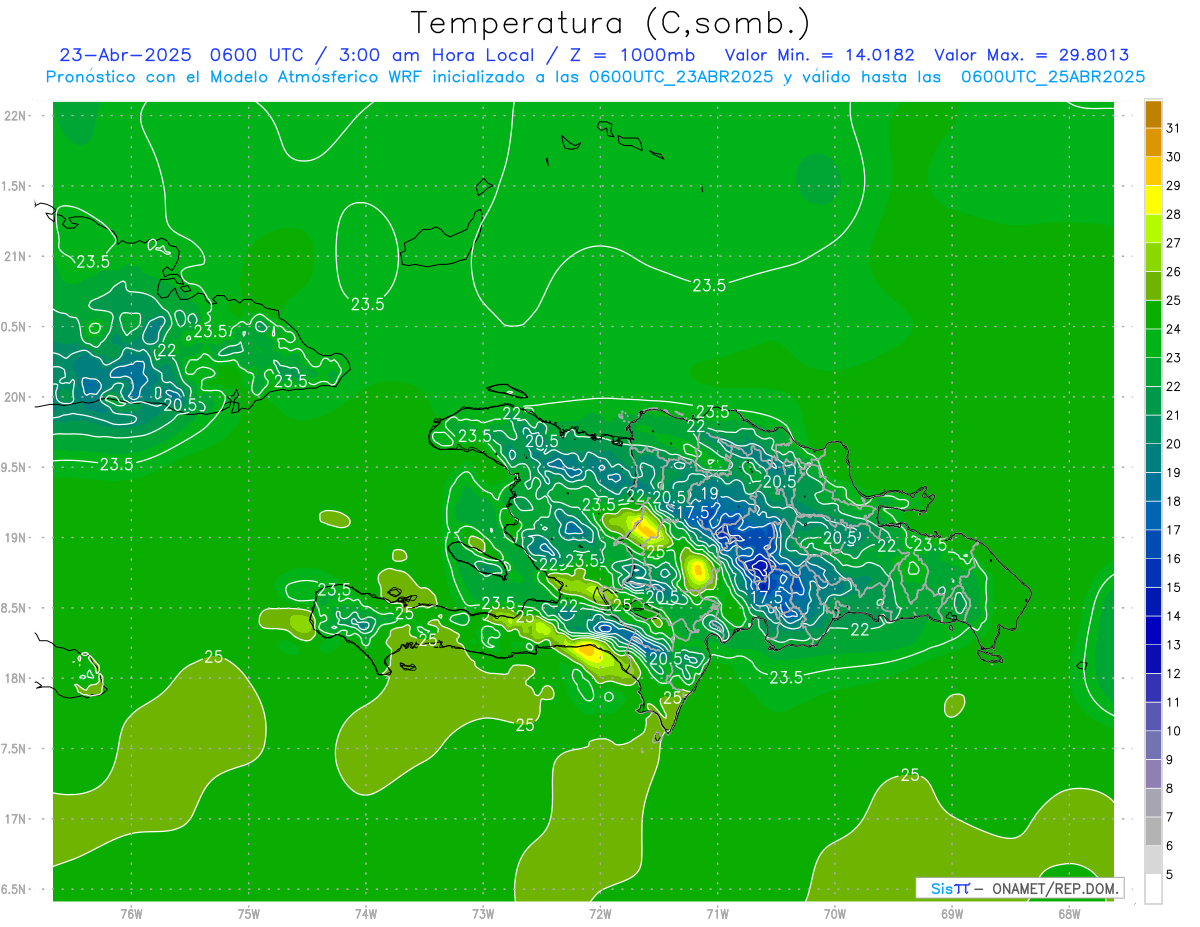The width and height of the screenshot is (1200, 927).
Task: Click the latitude axis label "18N"
Action: tap(15, 678)
